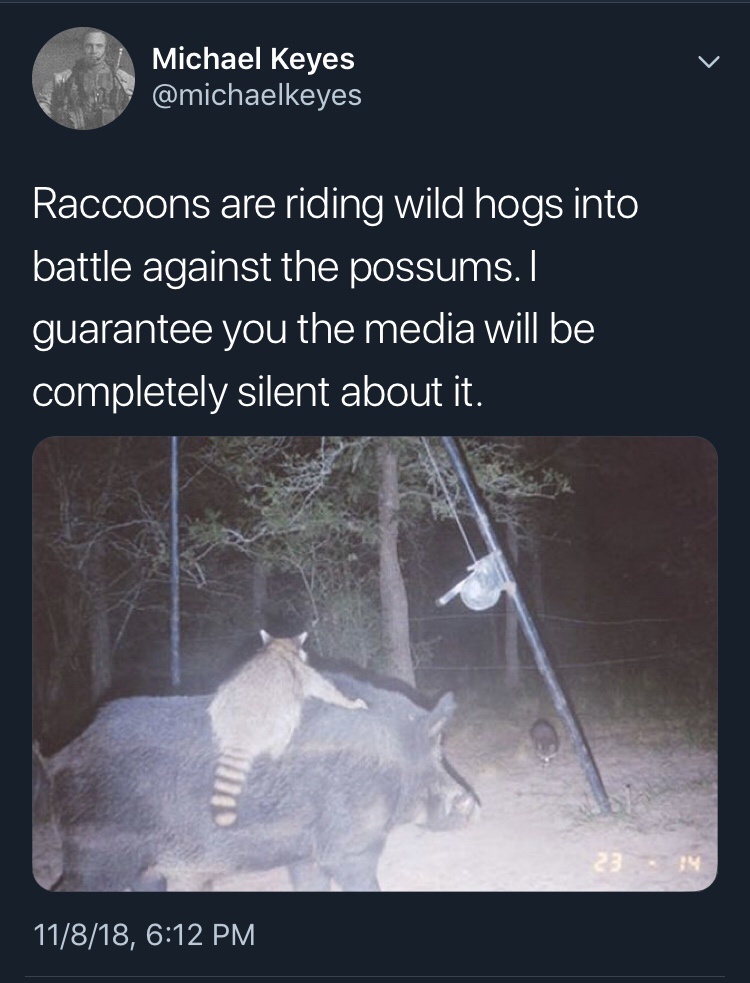The height and width of the screenshot is (983, 750).
Task: Tap the raccoon's striped tail in photo
Action: pyautogui.click(x=229, y=787)
